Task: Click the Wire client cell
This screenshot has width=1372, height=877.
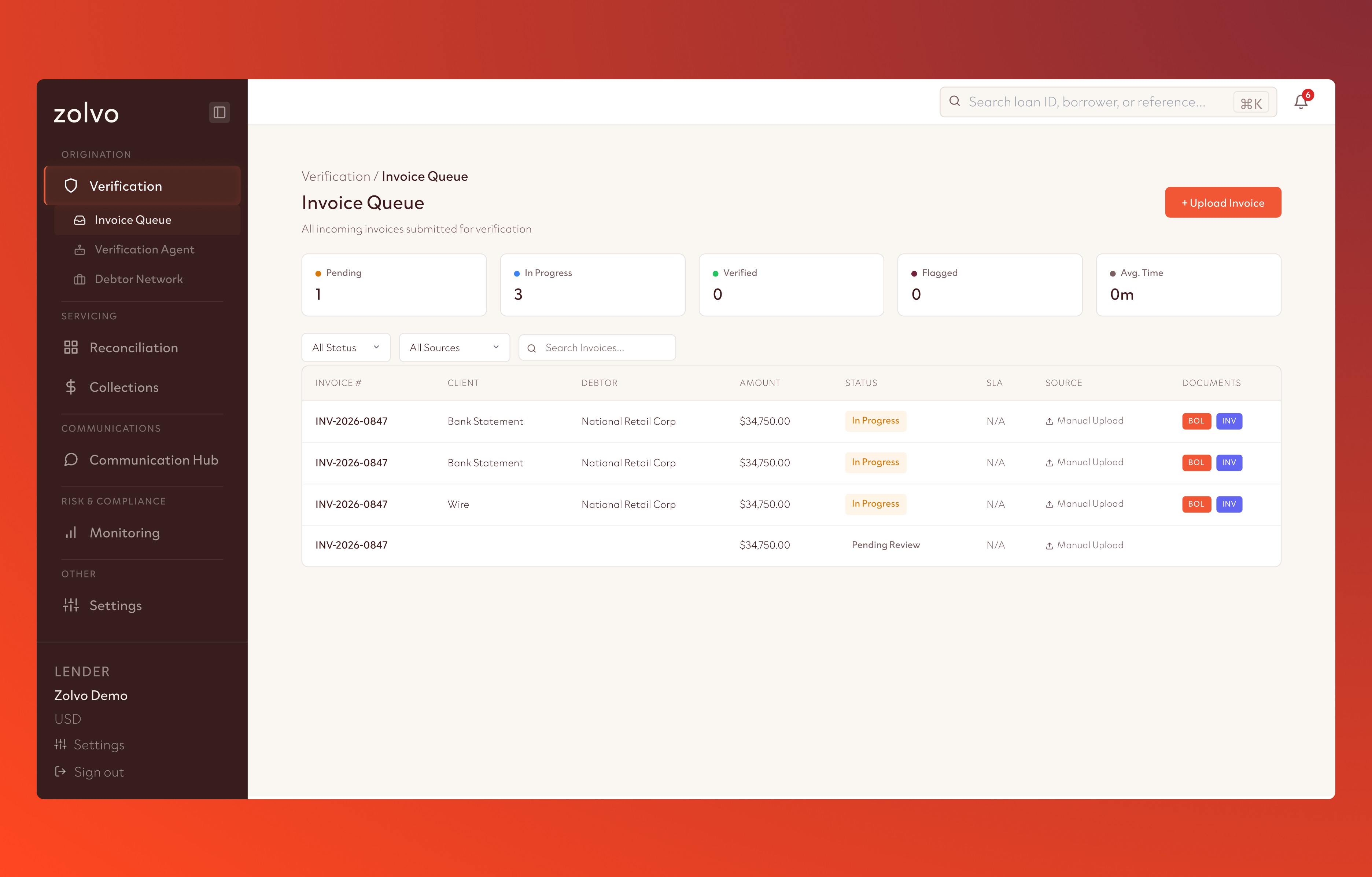Action: point(458,504)
